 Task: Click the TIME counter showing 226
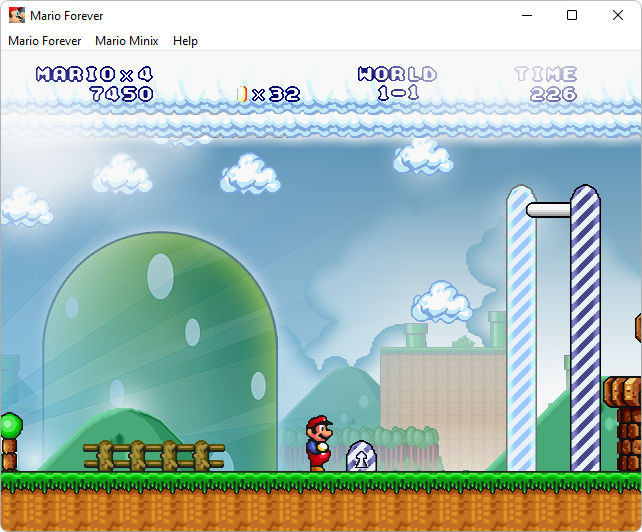click(x=547, y=84)
